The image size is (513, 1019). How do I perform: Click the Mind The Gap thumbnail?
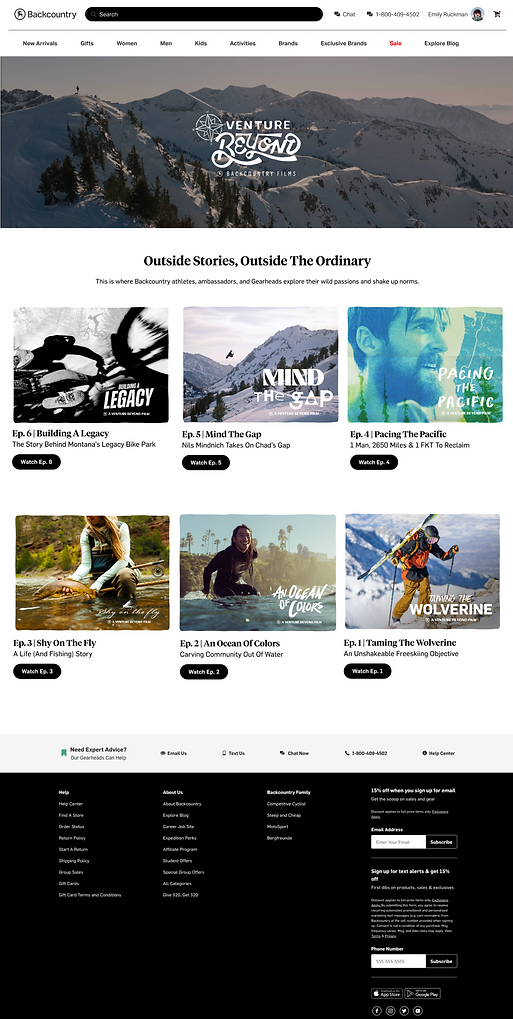coord(261,365)
